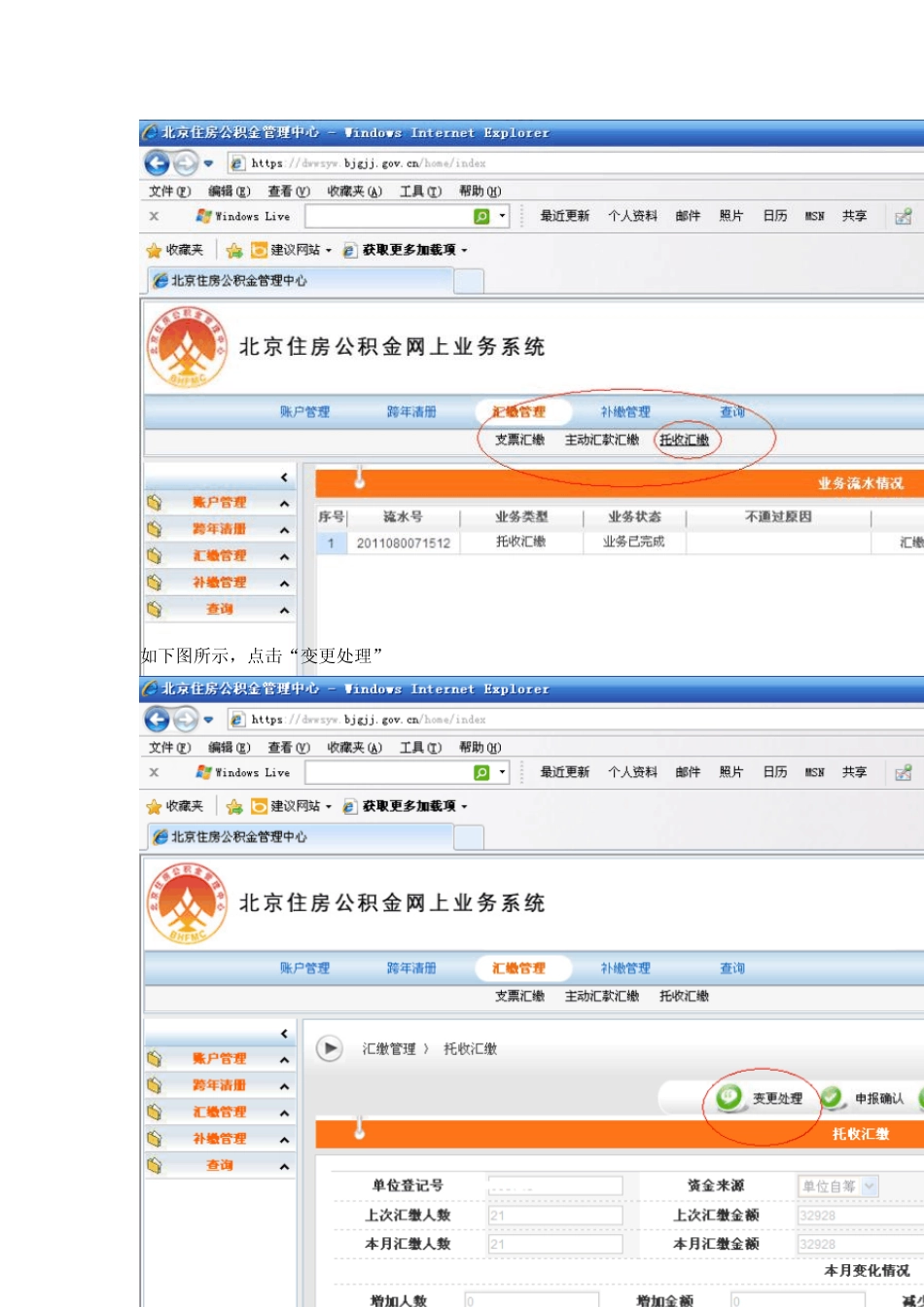This screenshot has height=1307, width=924.
Task: Click the green 变更处理 icon button
Action: pos(729,1098)
